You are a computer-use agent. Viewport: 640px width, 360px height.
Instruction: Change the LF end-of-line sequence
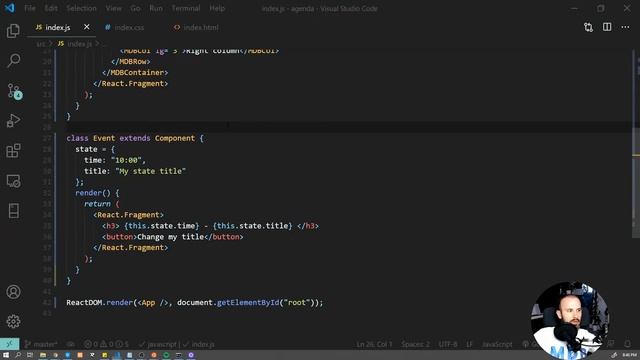[469, 344]
